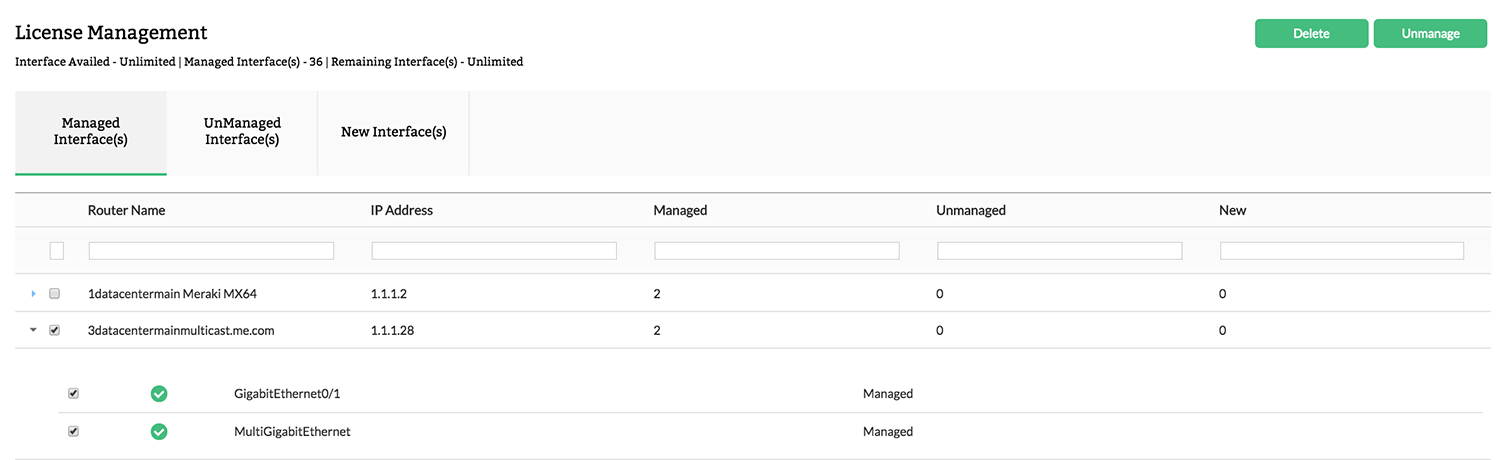Focus the Unmanaged column filter field
Viewport: 1500px width, 460px height.
[x=1059, y=251]
